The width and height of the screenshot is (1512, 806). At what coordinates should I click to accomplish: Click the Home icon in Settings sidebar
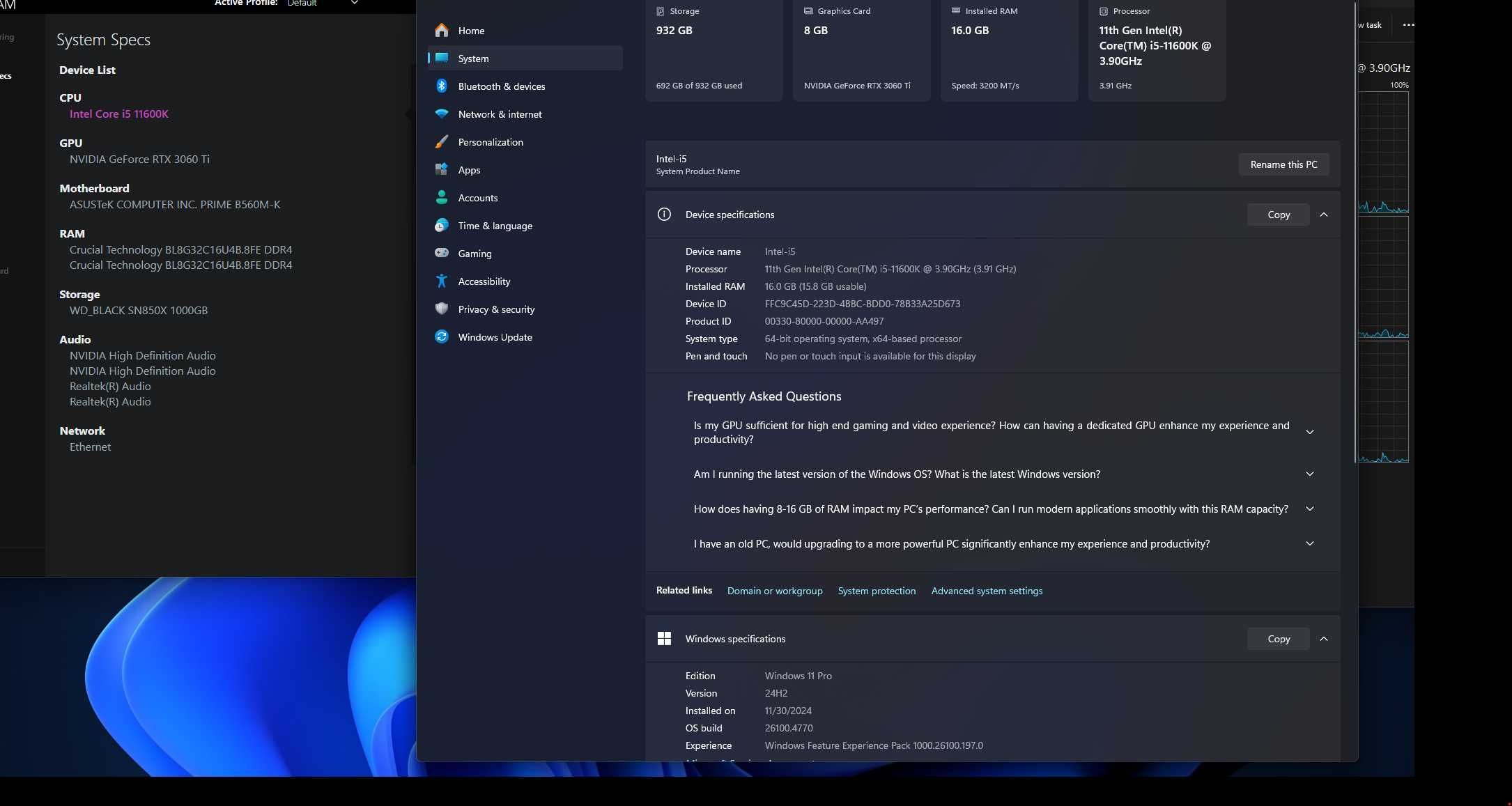[x=441, y=31]
